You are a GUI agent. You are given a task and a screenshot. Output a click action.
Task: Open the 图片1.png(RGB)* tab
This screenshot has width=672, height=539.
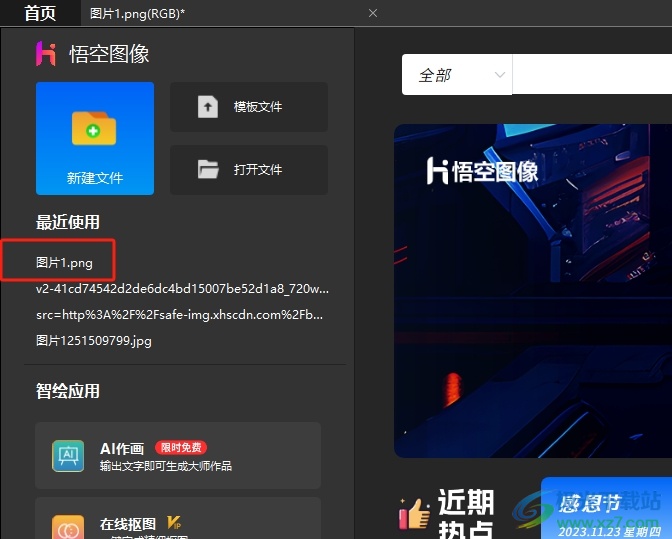coord(137,14)
